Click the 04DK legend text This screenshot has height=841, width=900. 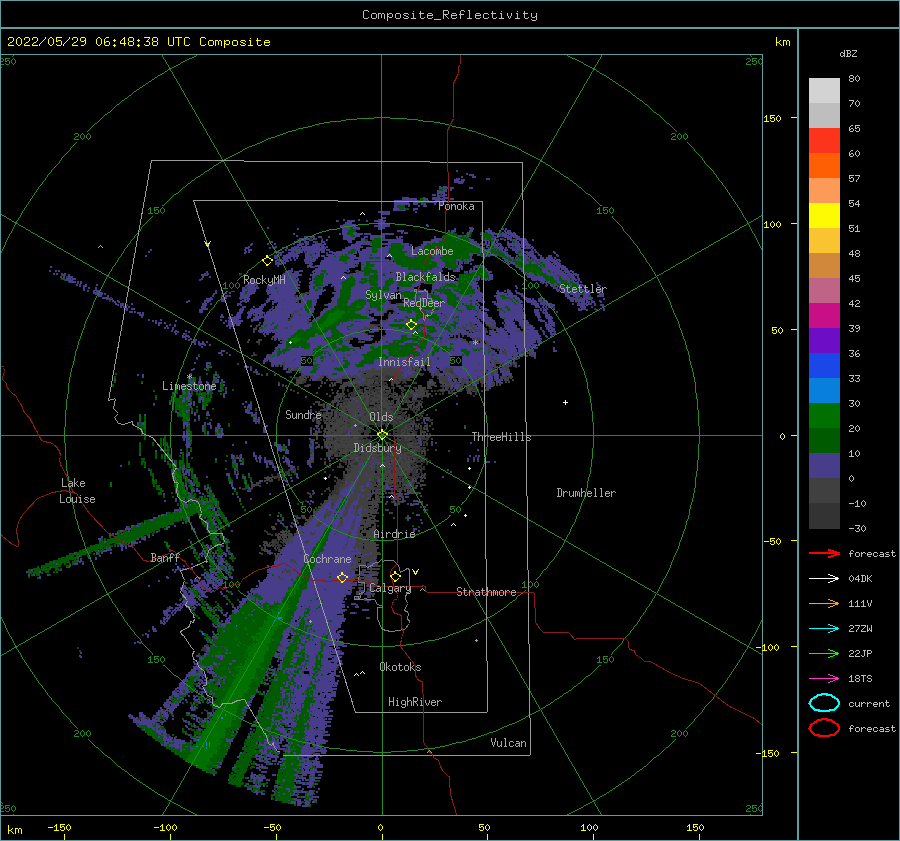tap(860, 579)
